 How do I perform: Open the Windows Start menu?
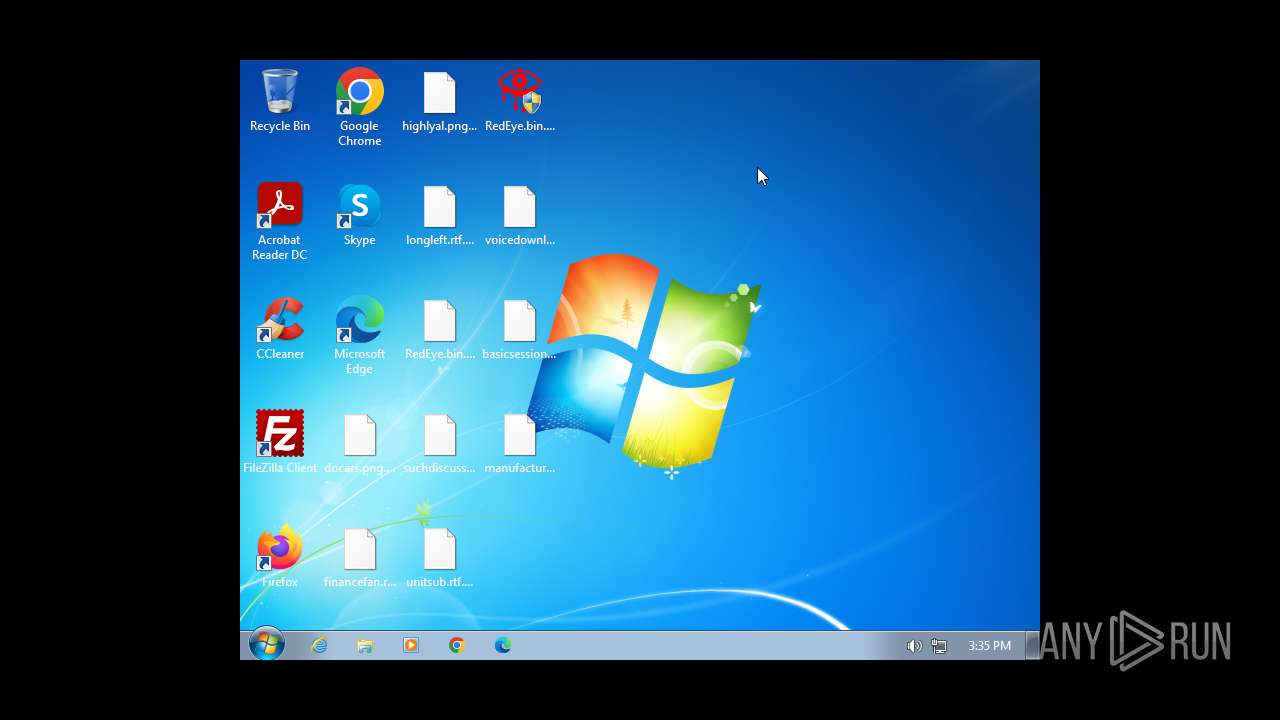(x=266, y=645)
